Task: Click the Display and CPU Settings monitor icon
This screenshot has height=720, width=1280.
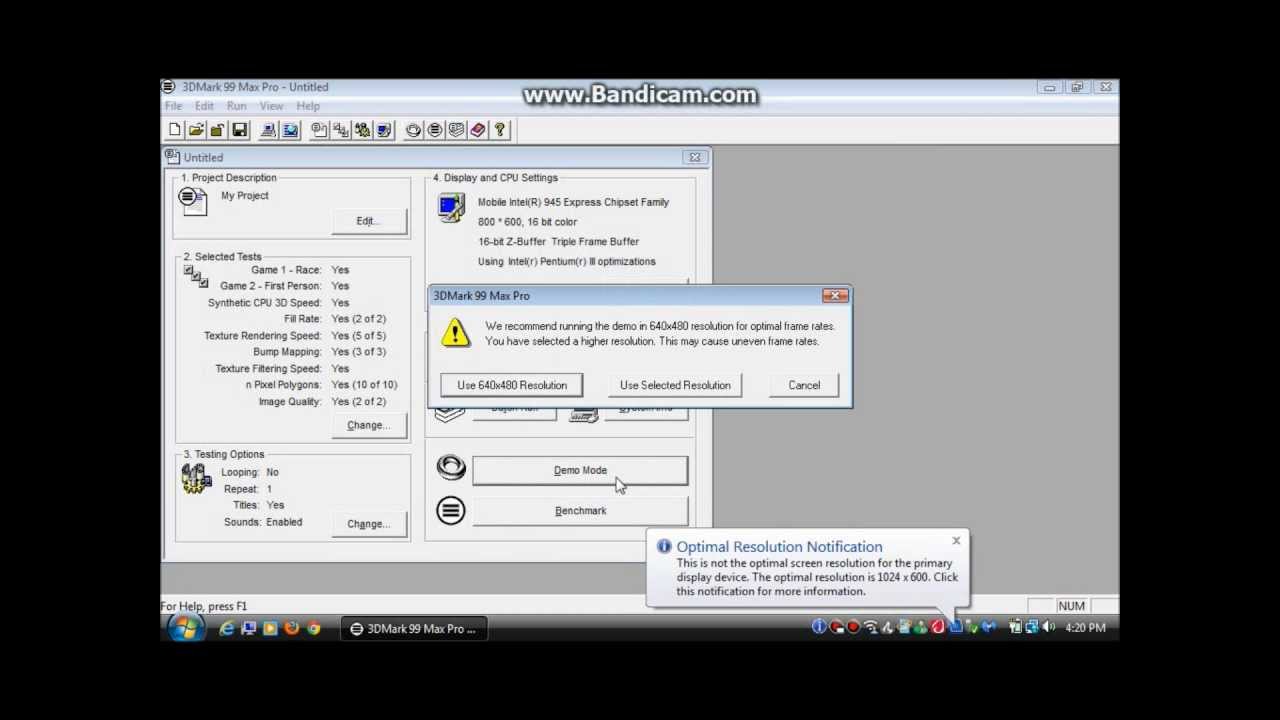Action: click(x=451, y=207)
